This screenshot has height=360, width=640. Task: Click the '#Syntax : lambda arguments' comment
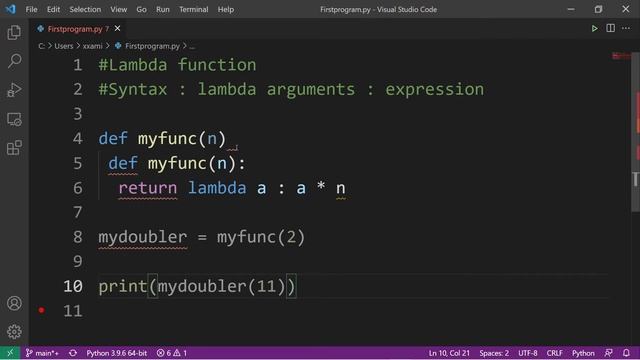point(291,89)
